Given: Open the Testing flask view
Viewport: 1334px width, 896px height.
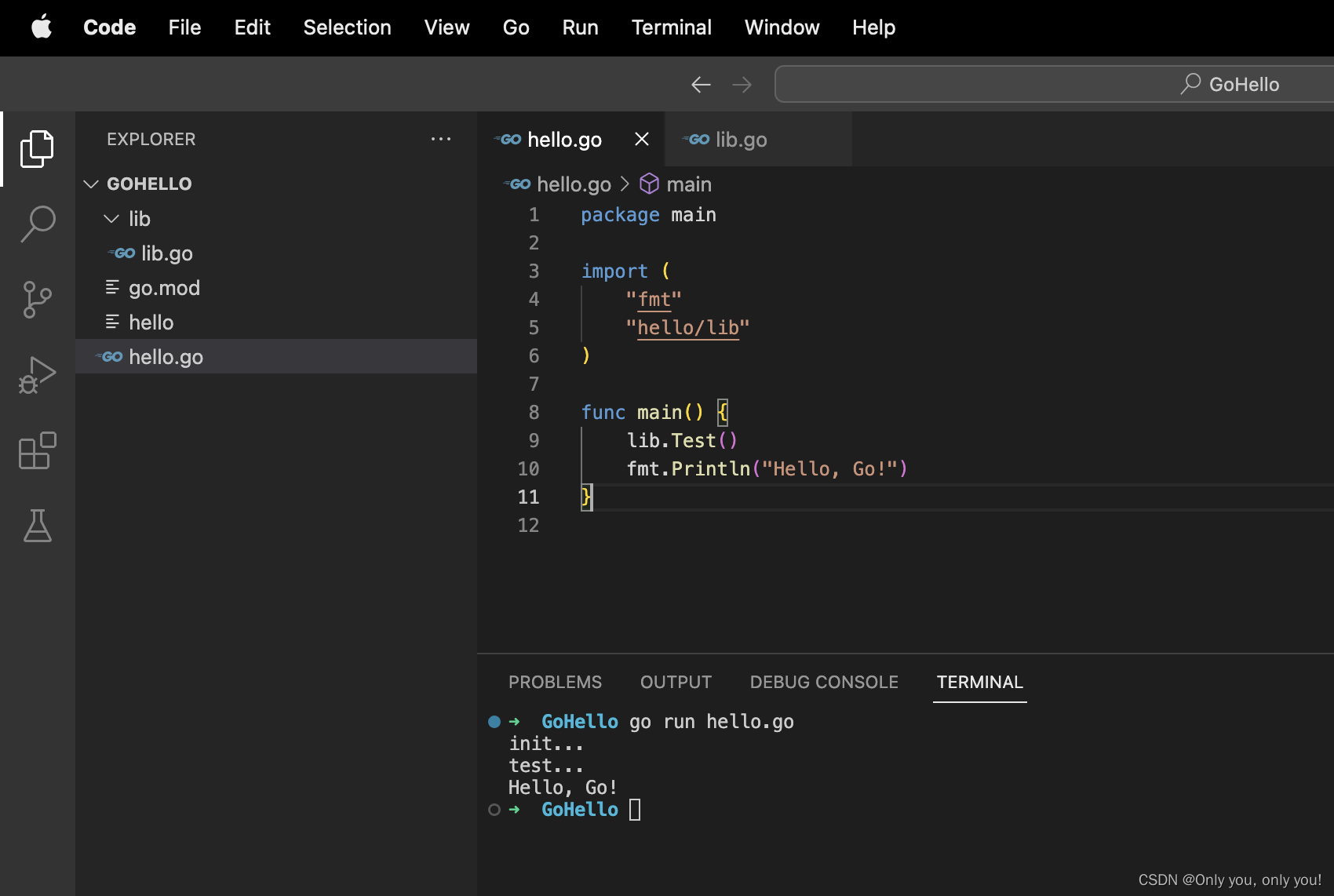Looking at the screenshot, I should pos(37,526).
